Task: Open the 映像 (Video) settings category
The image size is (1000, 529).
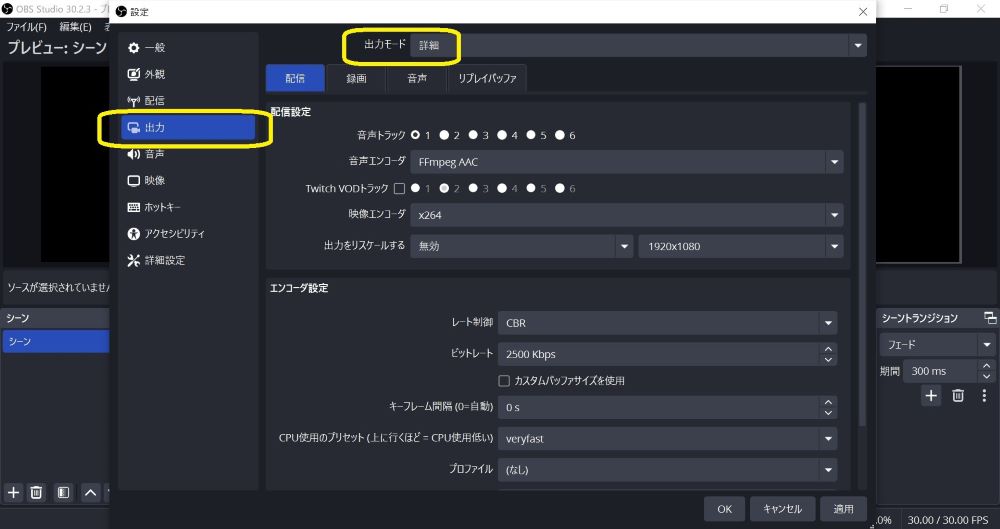Action: pos(188,181)
